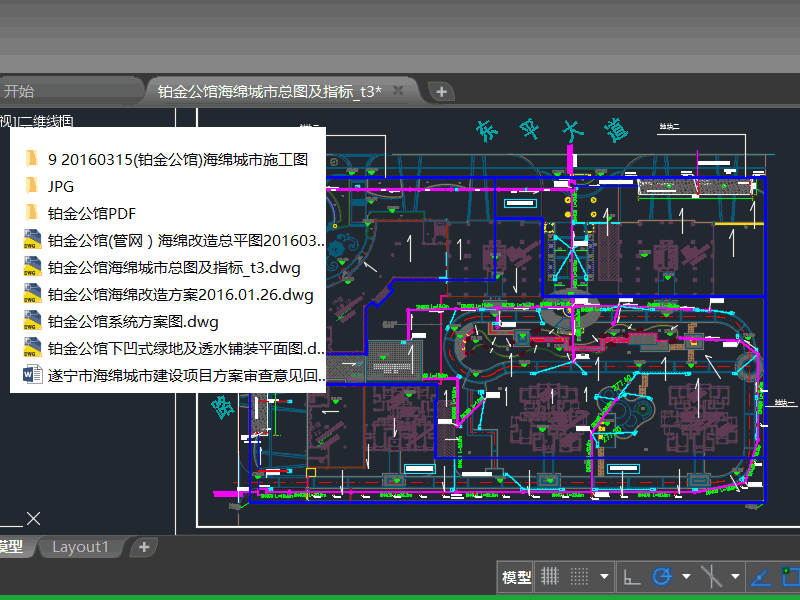Toggle ortho mode icon

[632, 577]
